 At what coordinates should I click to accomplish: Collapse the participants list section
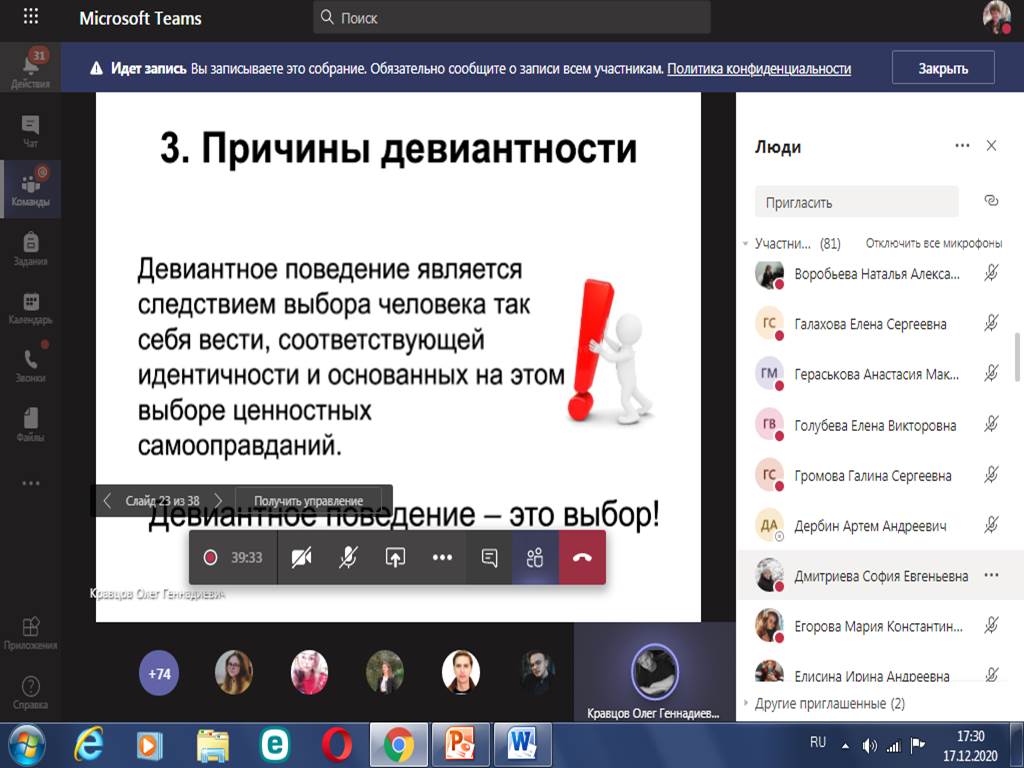coord(745,243)
